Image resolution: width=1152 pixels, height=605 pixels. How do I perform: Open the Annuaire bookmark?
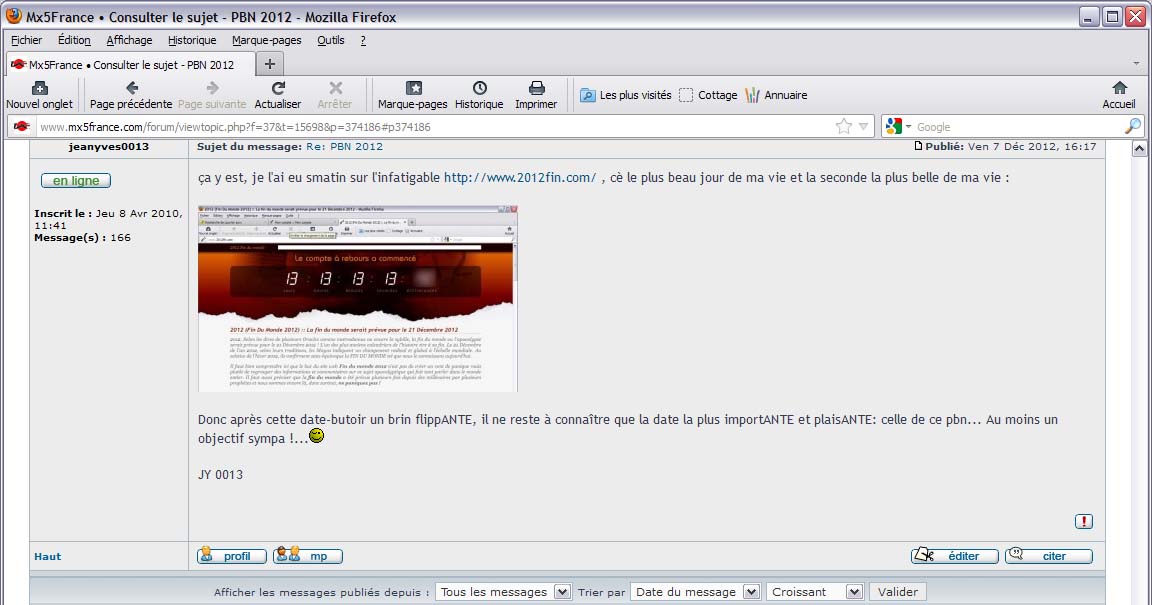point(776,95)
